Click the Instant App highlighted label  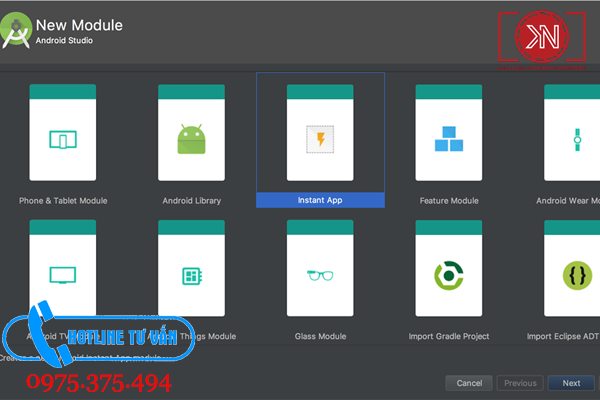click(x=320, y=200)
